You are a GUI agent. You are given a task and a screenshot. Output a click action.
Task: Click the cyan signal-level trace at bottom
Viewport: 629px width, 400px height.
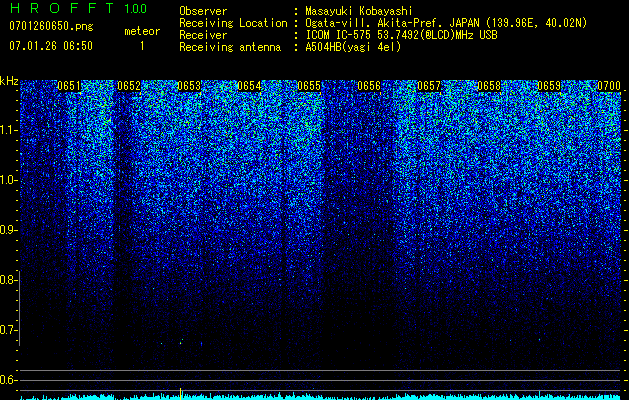coord(321,397)
